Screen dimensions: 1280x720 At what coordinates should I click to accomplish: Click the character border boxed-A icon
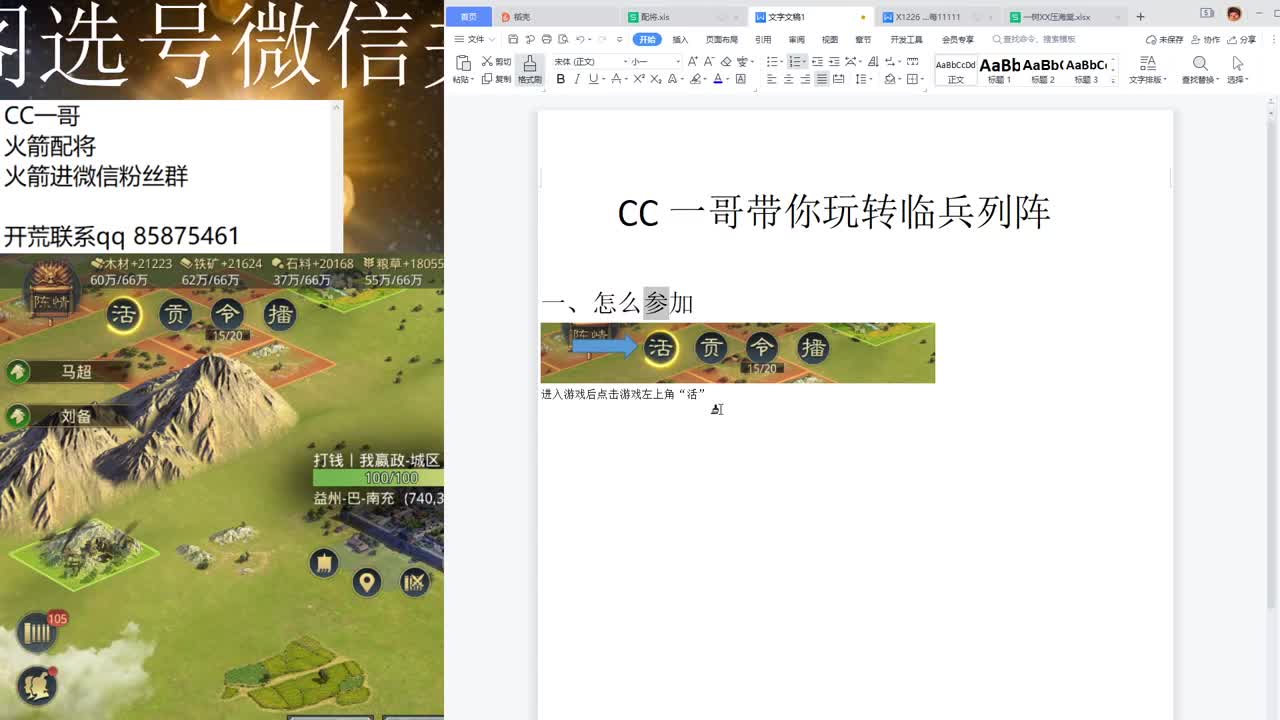click(740, 79)
